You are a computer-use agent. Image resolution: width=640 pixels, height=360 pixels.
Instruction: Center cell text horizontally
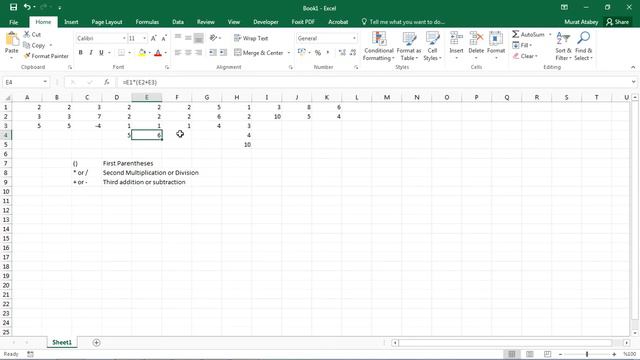[188, 53]
